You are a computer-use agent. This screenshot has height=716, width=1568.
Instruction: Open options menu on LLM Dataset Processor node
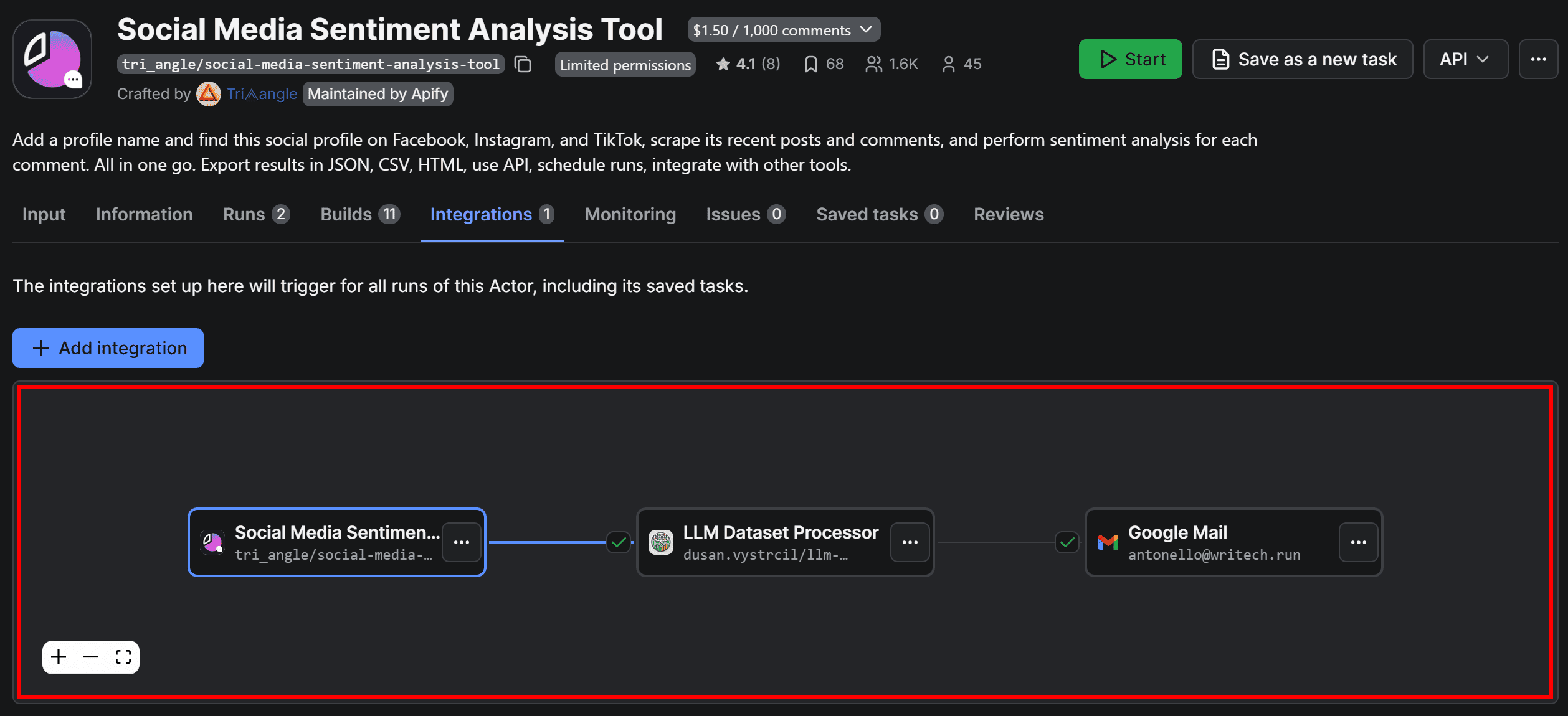[x=910, y=542]
